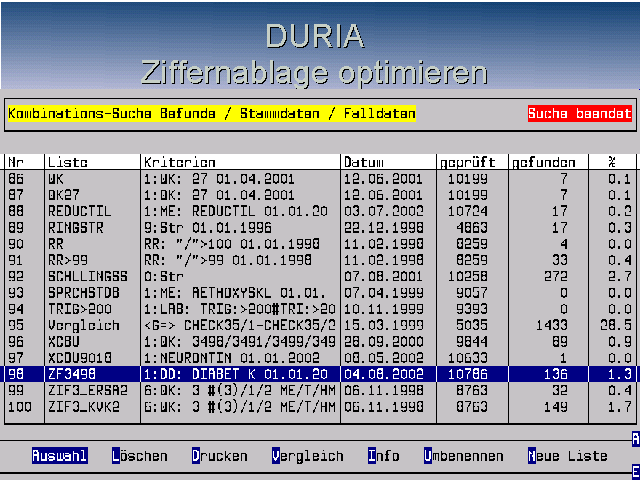640x480 pixels.
Task: Click the red Suche beendet status
Action: pos(580,113)
